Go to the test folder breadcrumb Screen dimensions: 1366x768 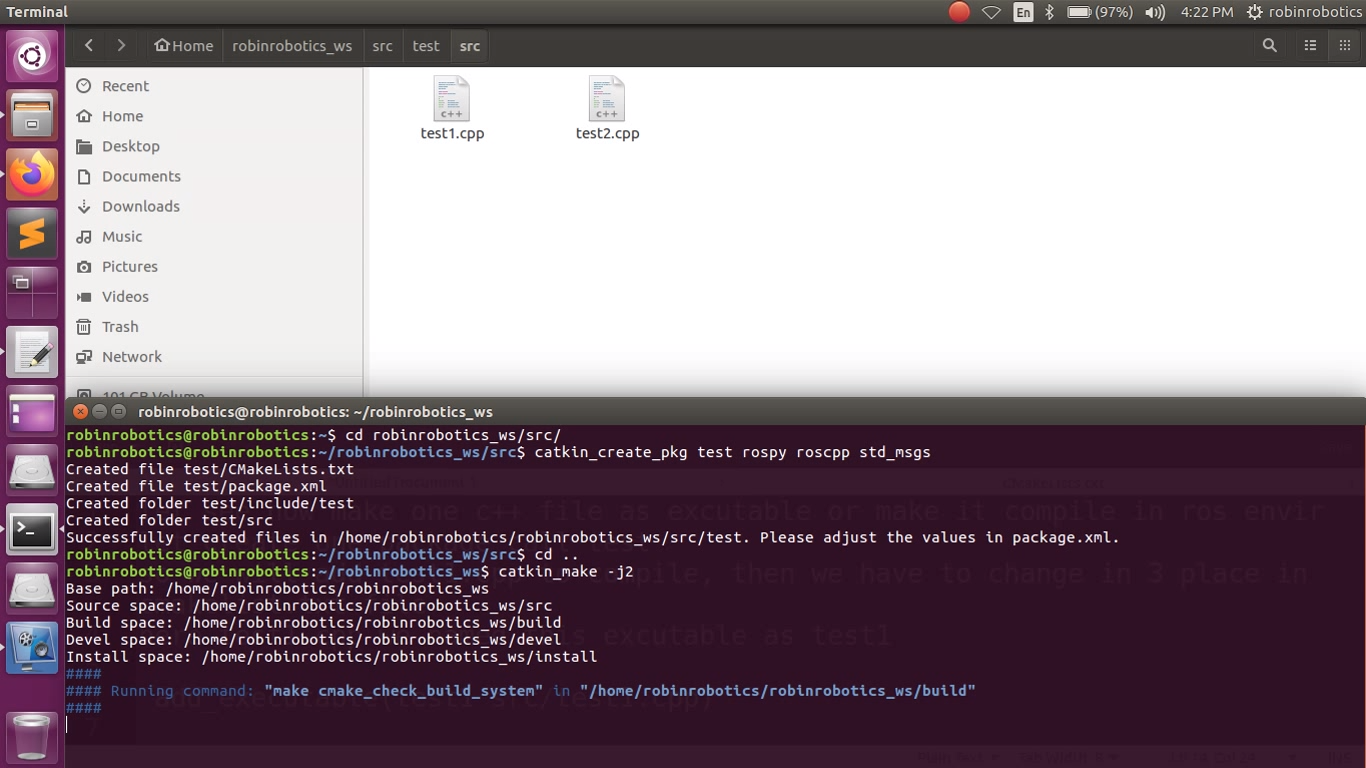click(425, 45)
